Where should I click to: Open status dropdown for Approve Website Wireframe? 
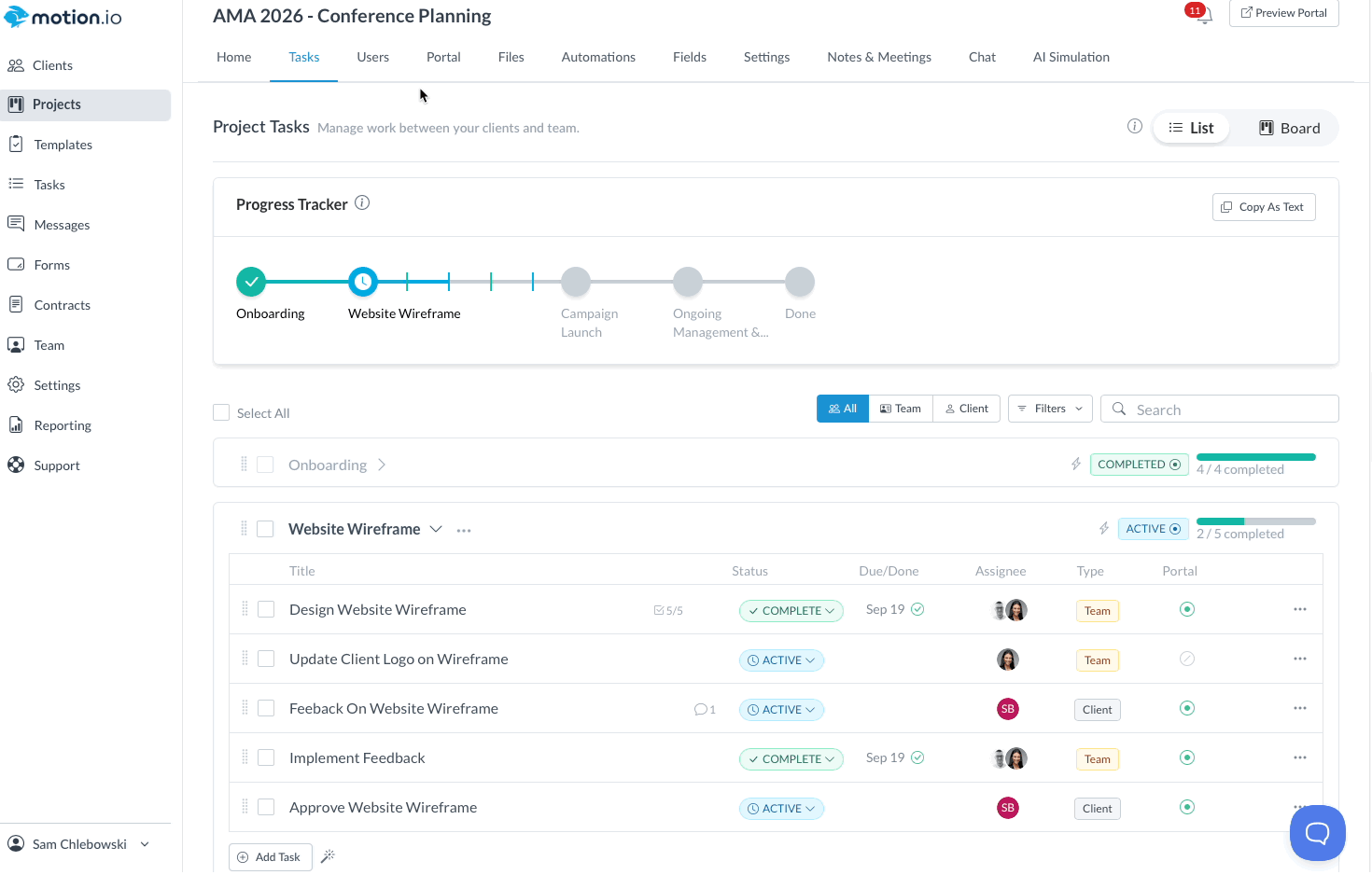coord(781,809)
